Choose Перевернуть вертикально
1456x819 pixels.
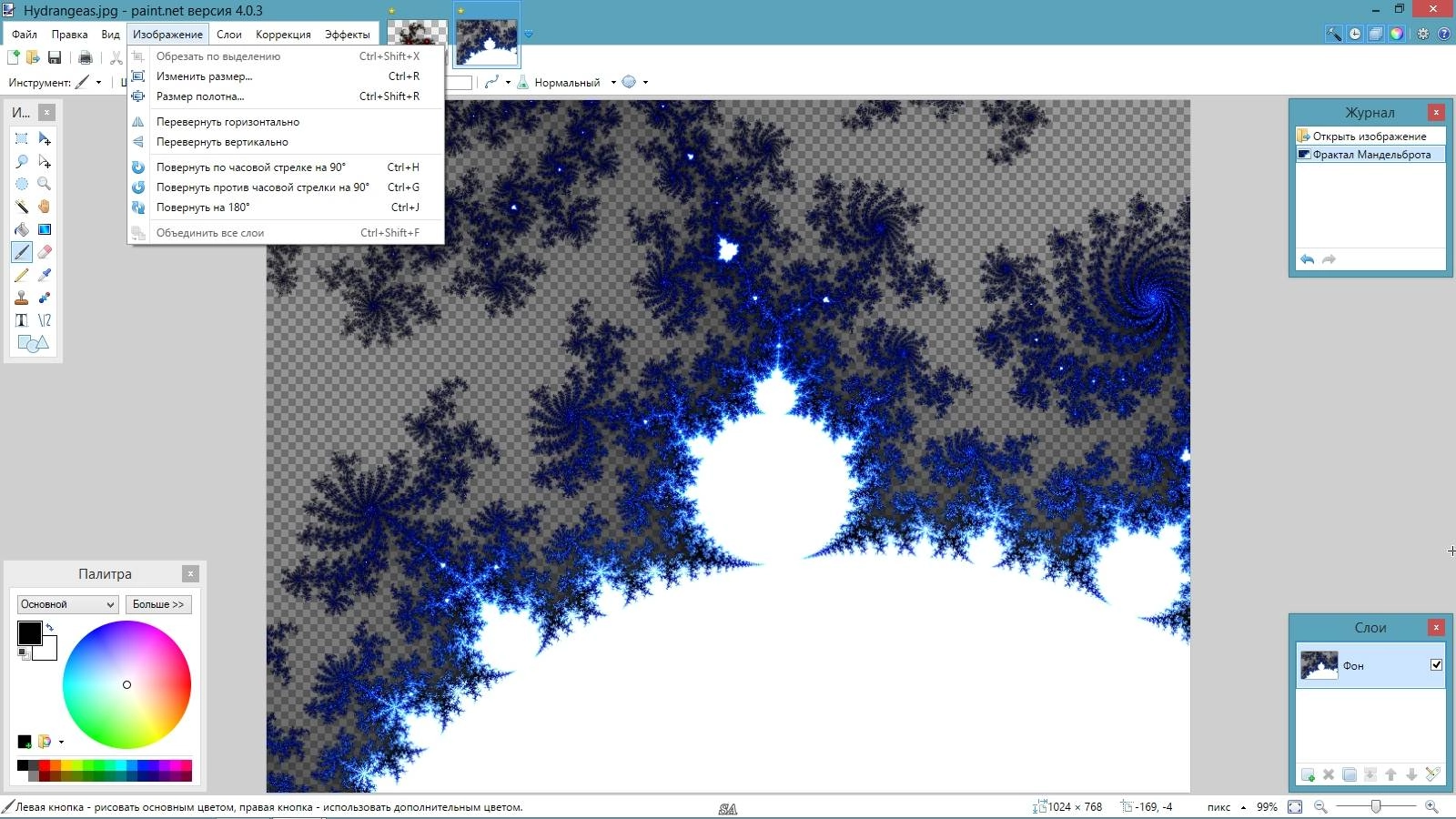pyautogui.click(x=286, y=142)
